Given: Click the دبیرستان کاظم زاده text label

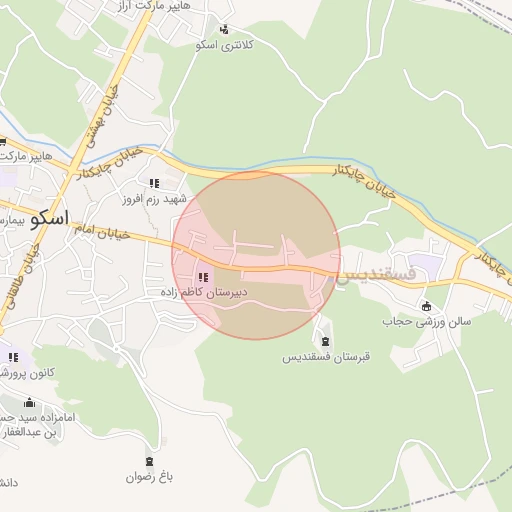Looking at the screenshot, I should 204,292.
